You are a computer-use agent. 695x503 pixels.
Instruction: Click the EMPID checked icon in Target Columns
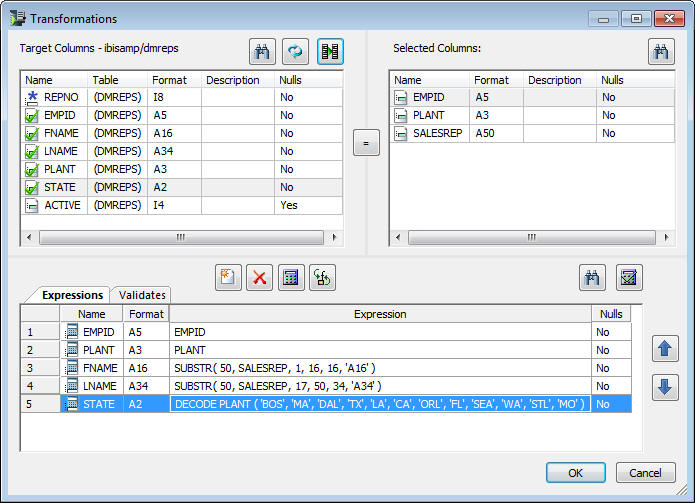[32, 116]
